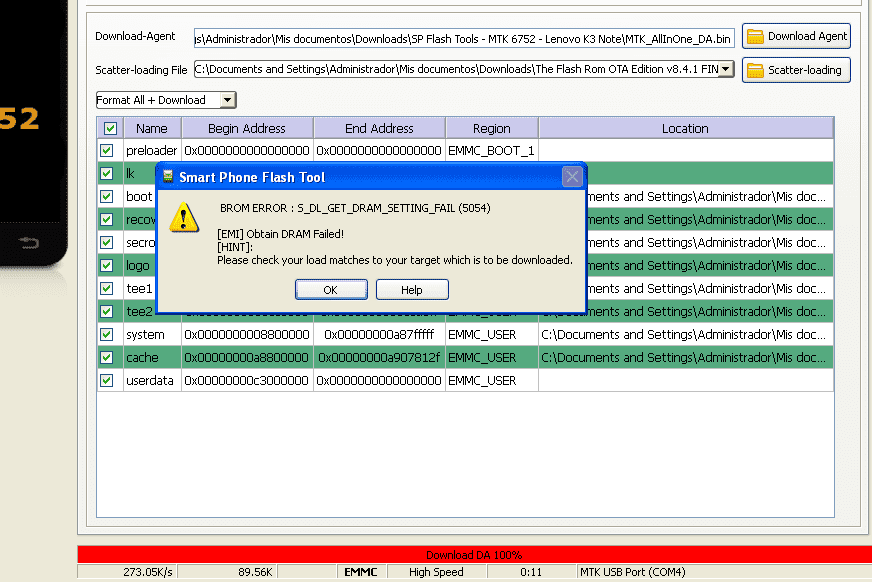Uncheck the secro partition checkbox

pyautogui.click(x=107, y=242)
